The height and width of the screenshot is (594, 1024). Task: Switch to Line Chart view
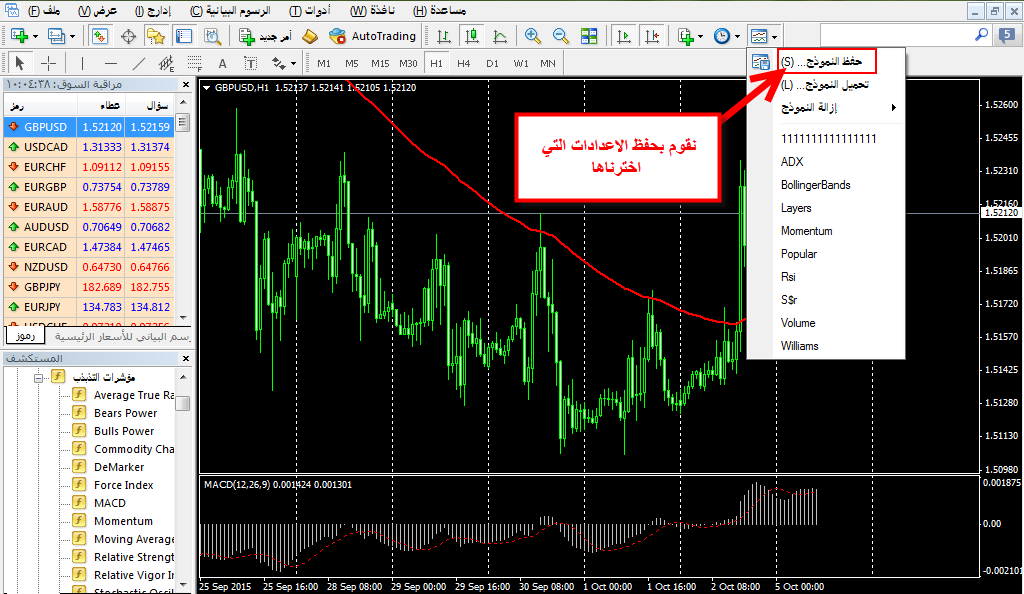(500, 37)
